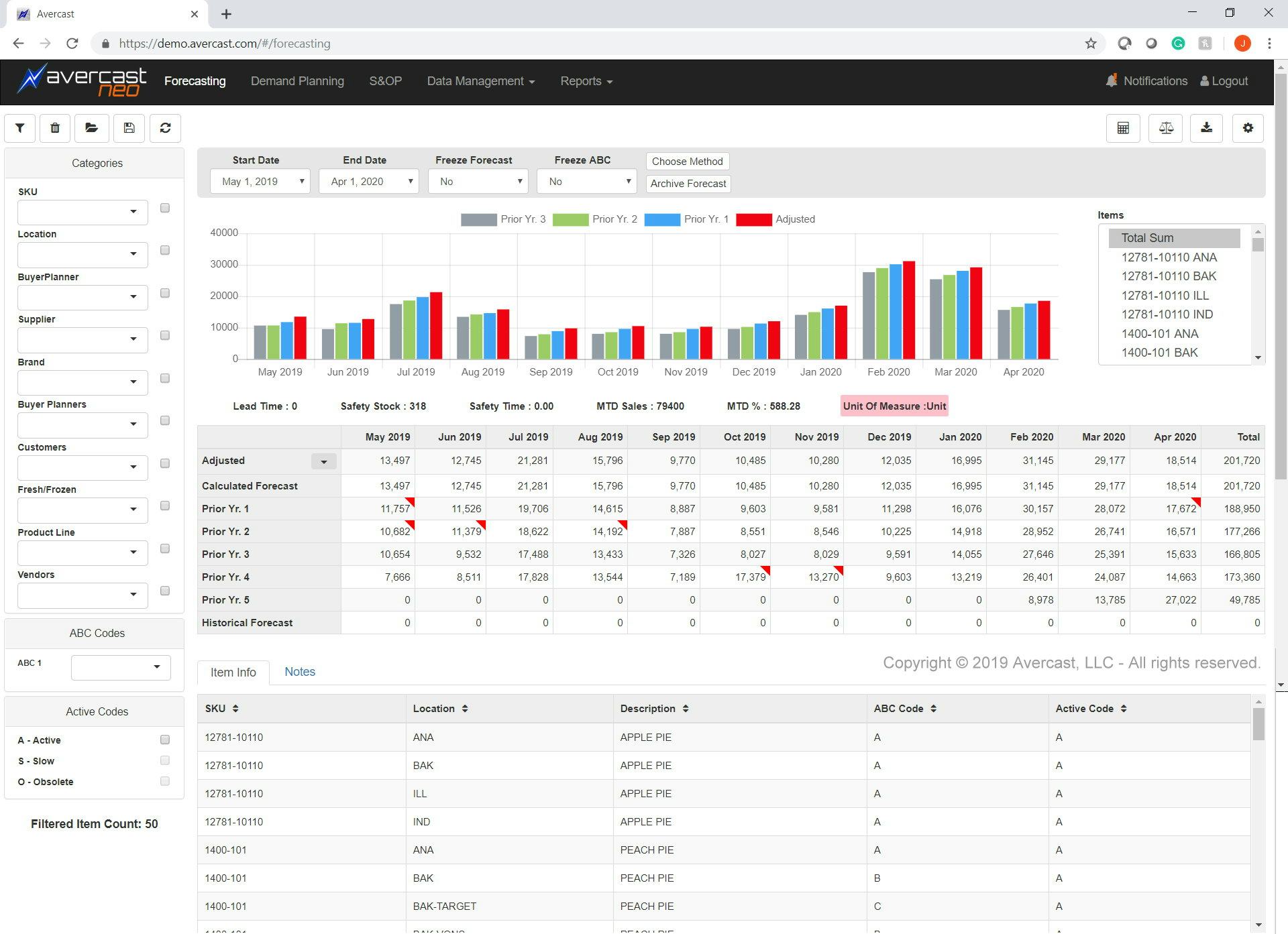
Task: Expand the Freeze Forecast dropdown
Action: point(478,182)
